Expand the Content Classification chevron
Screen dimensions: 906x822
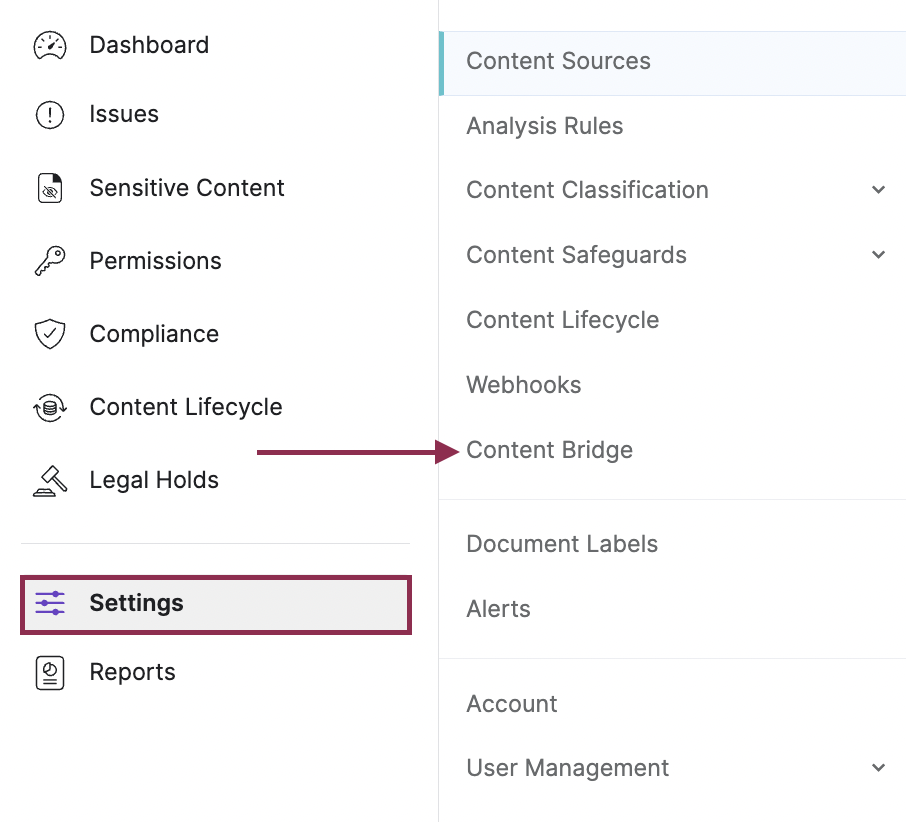(x=878, y=190)
